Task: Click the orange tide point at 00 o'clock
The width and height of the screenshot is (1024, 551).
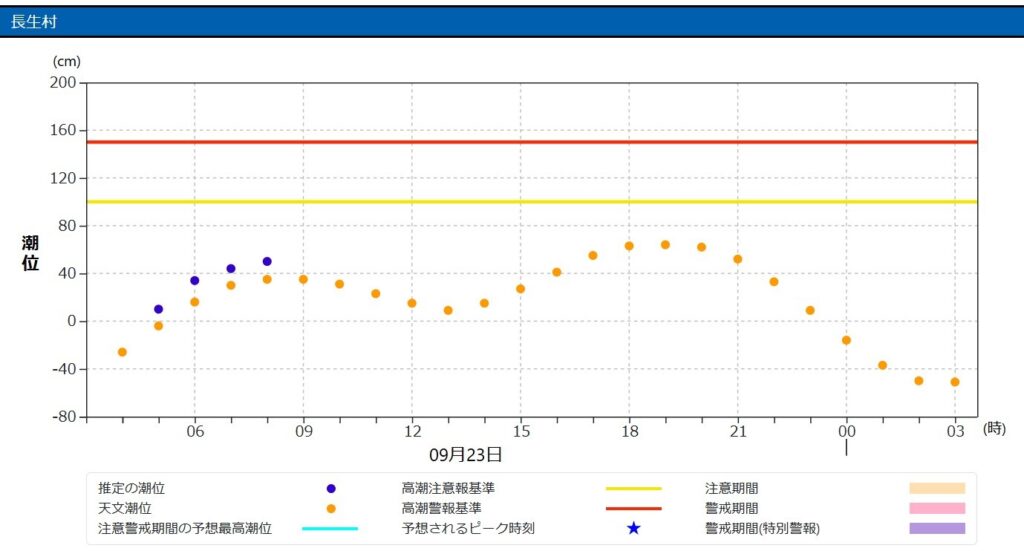Action: (846, 340)
